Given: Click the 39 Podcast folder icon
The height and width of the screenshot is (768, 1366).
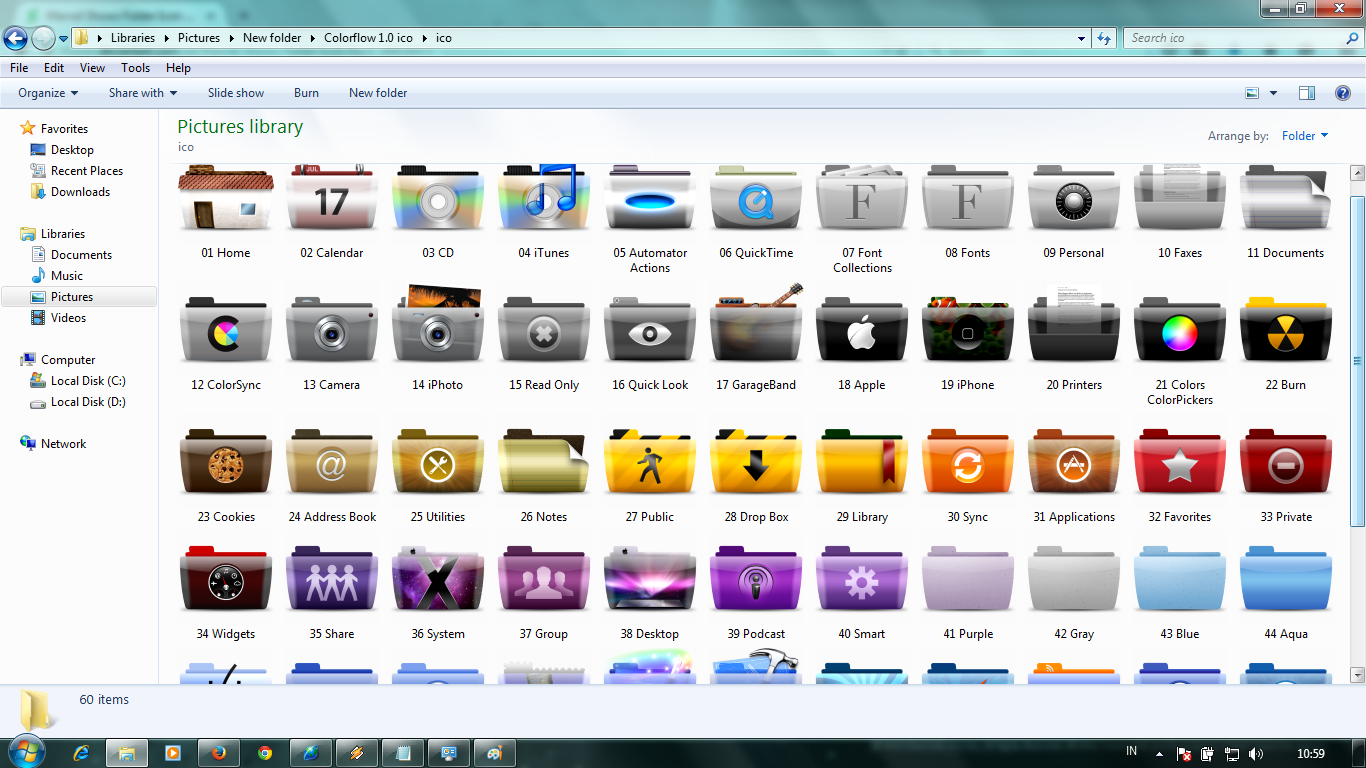Looking at the screenshot, I should [756, 580].
